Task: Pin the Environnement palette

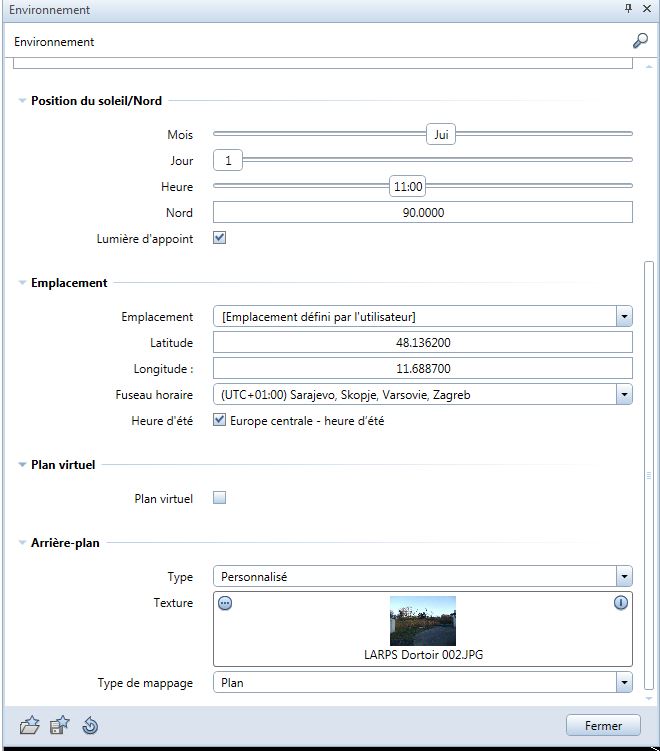Action: pos(628,8)
